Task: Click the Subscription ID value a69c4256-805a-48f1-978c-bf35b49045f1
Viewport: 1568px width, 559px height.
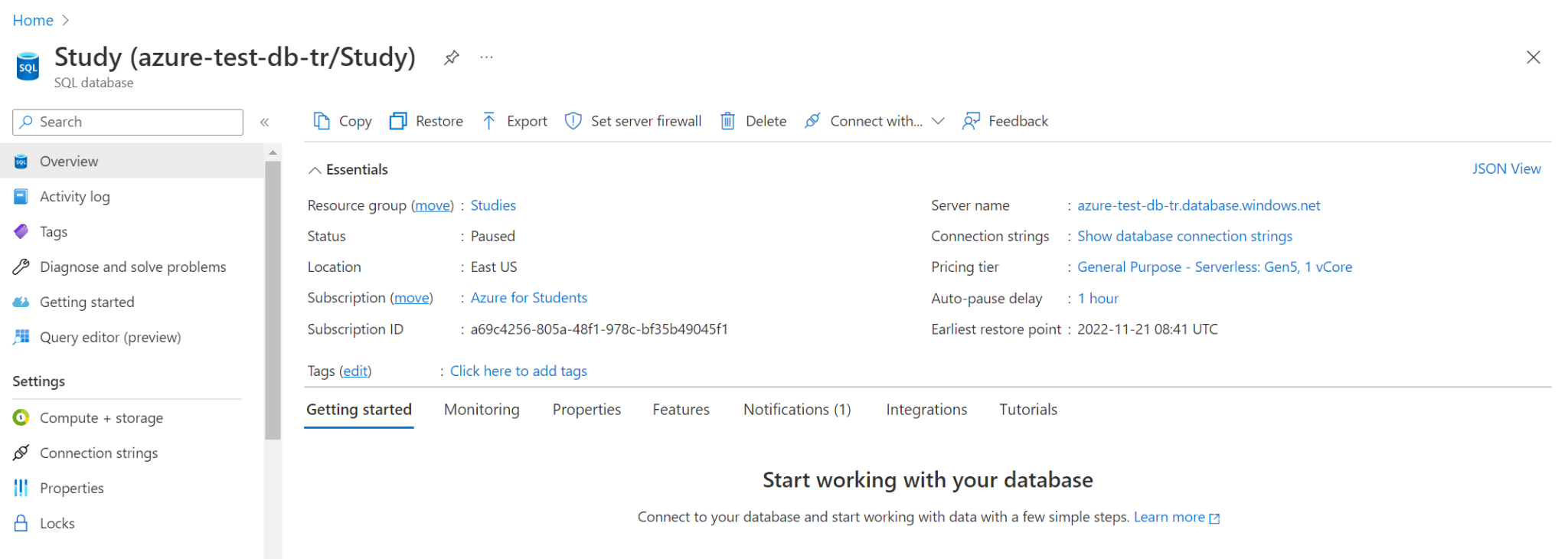Action: click(x=599, y=329)
